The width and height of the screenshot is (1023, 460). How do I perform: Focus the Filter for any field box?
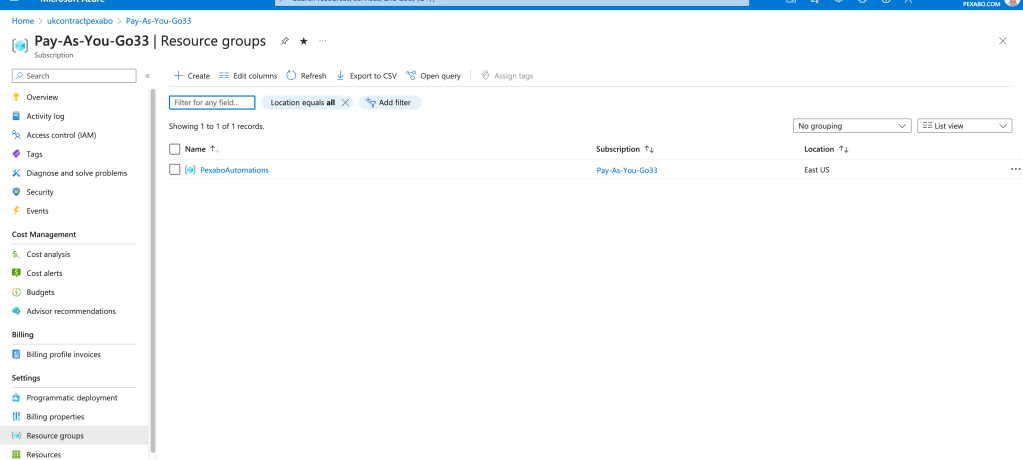coord(212,103)
